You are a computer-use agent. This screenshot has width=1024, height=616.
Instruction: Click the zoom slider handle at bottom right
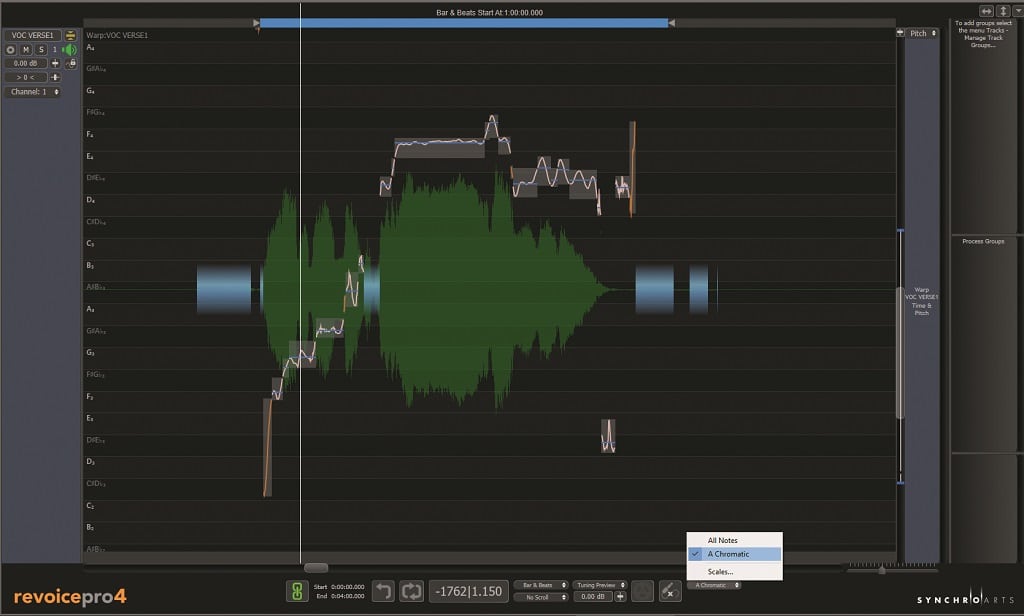(x=882, y=570)
